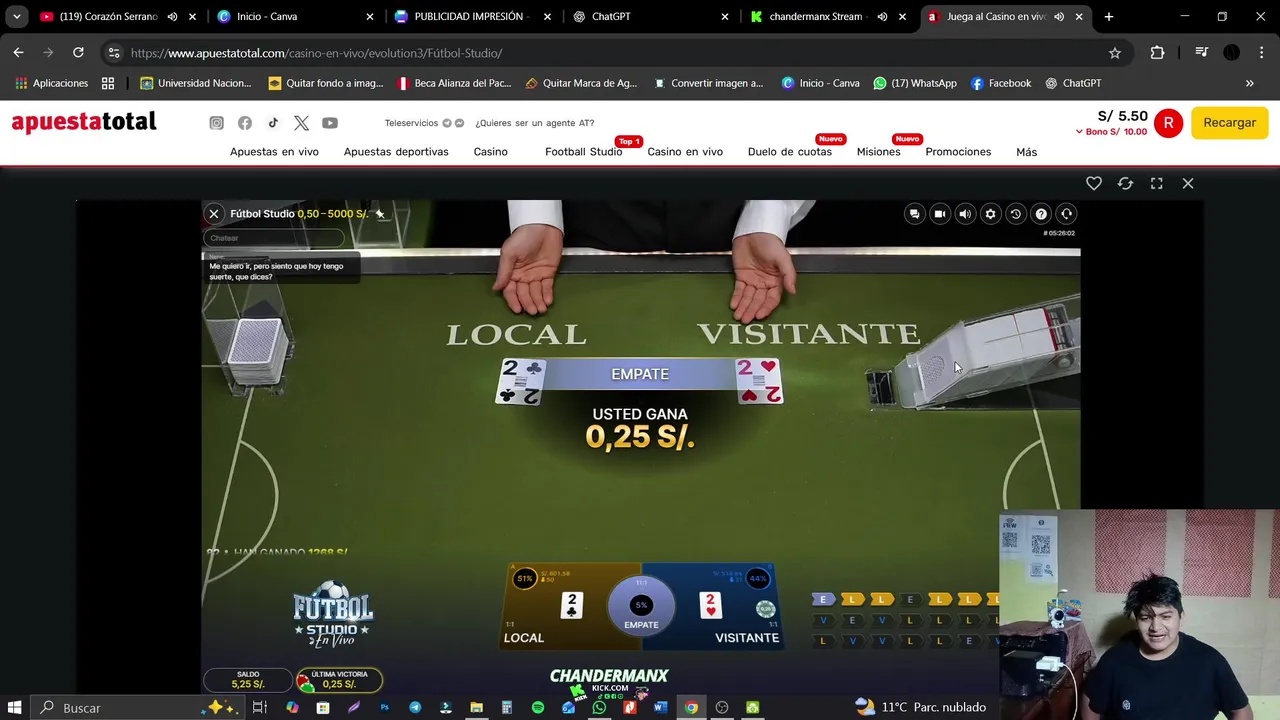1280x720 pixels.
Task: Close the game overlay X button
Action: tap(1188, 183)
